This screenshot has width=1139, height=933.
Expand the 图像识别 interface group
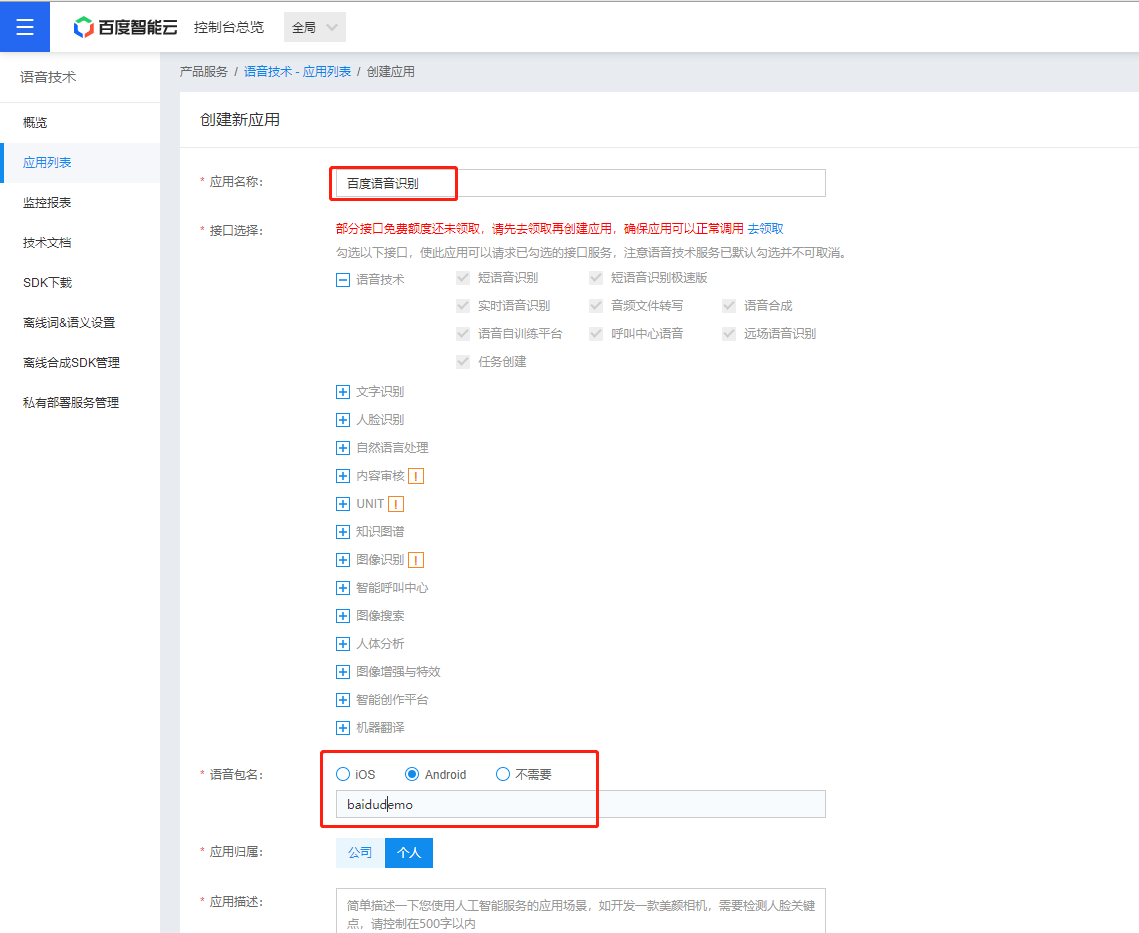pyautogui.click(x=343, y=560)
